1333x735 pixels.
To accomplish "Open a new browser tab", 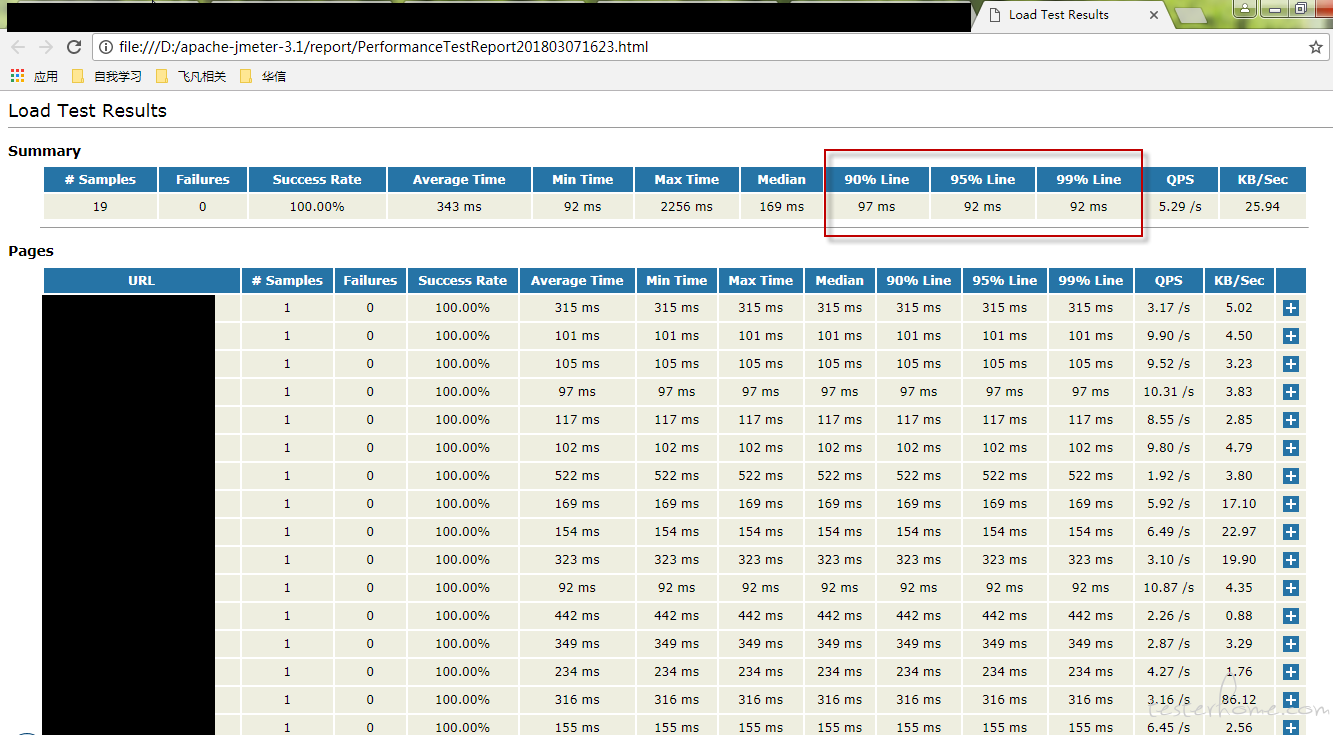I will click(x=1191, y=16).
